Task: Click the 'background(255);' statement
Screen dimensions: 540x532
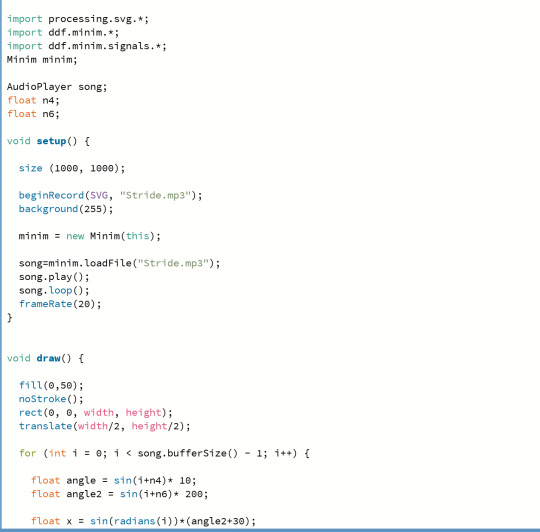Action: click(x=66, y=209)
